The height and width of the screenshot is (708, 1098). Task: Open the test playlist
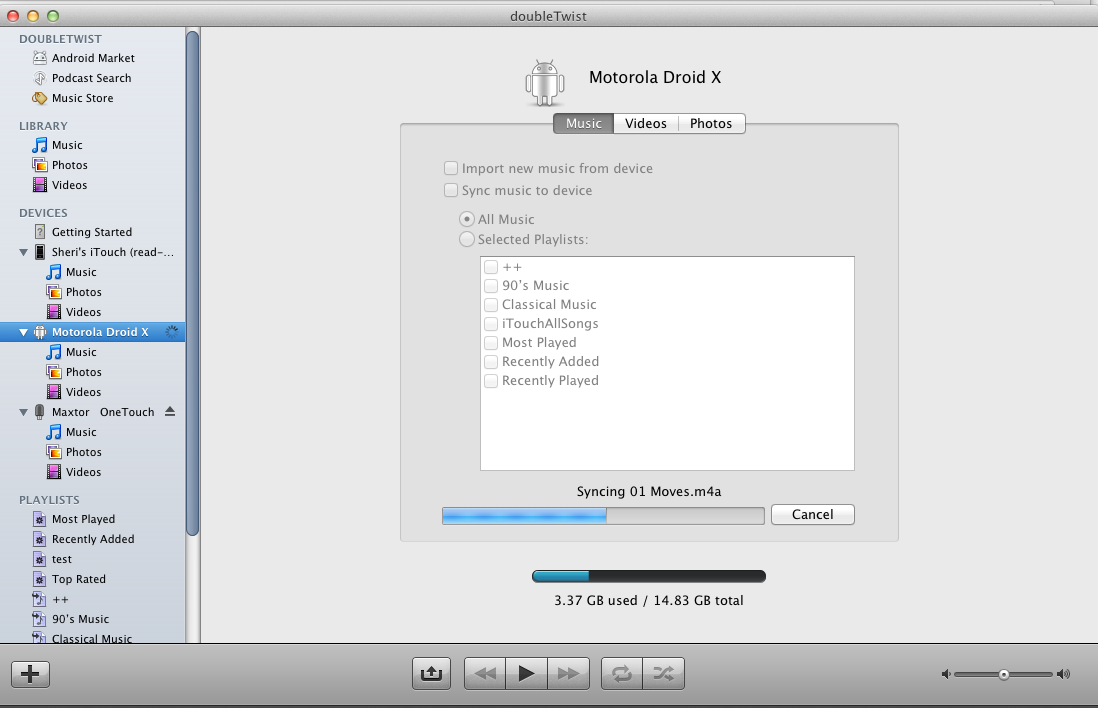click(53, 559)
